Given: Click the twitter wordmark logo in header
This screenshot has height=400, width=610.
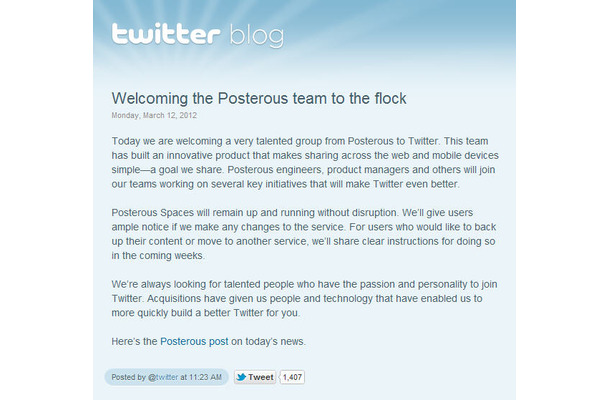Looking at the screenshot, I should click(x=166, y=33).
